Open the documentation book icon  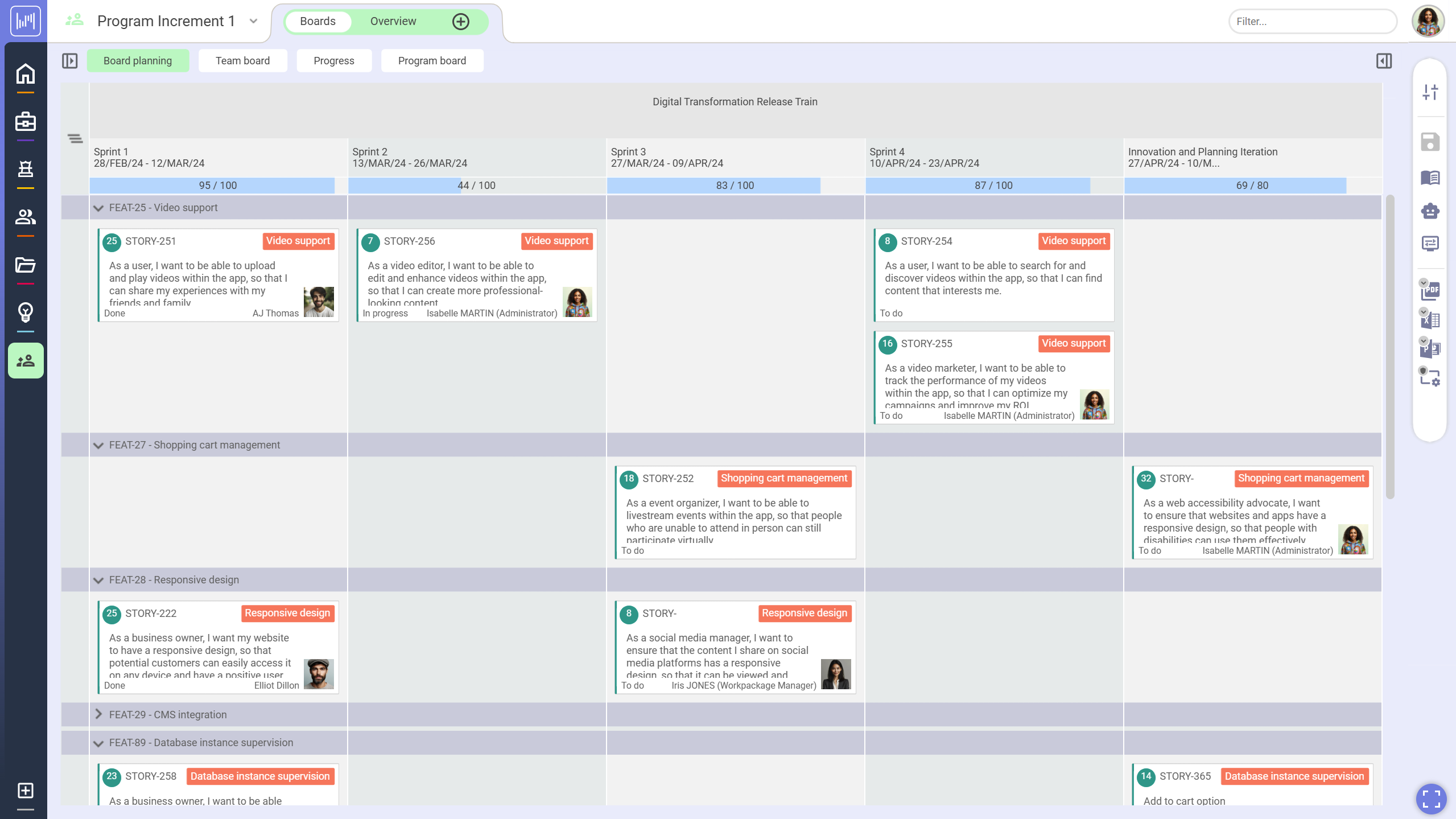coord(1430,178)
